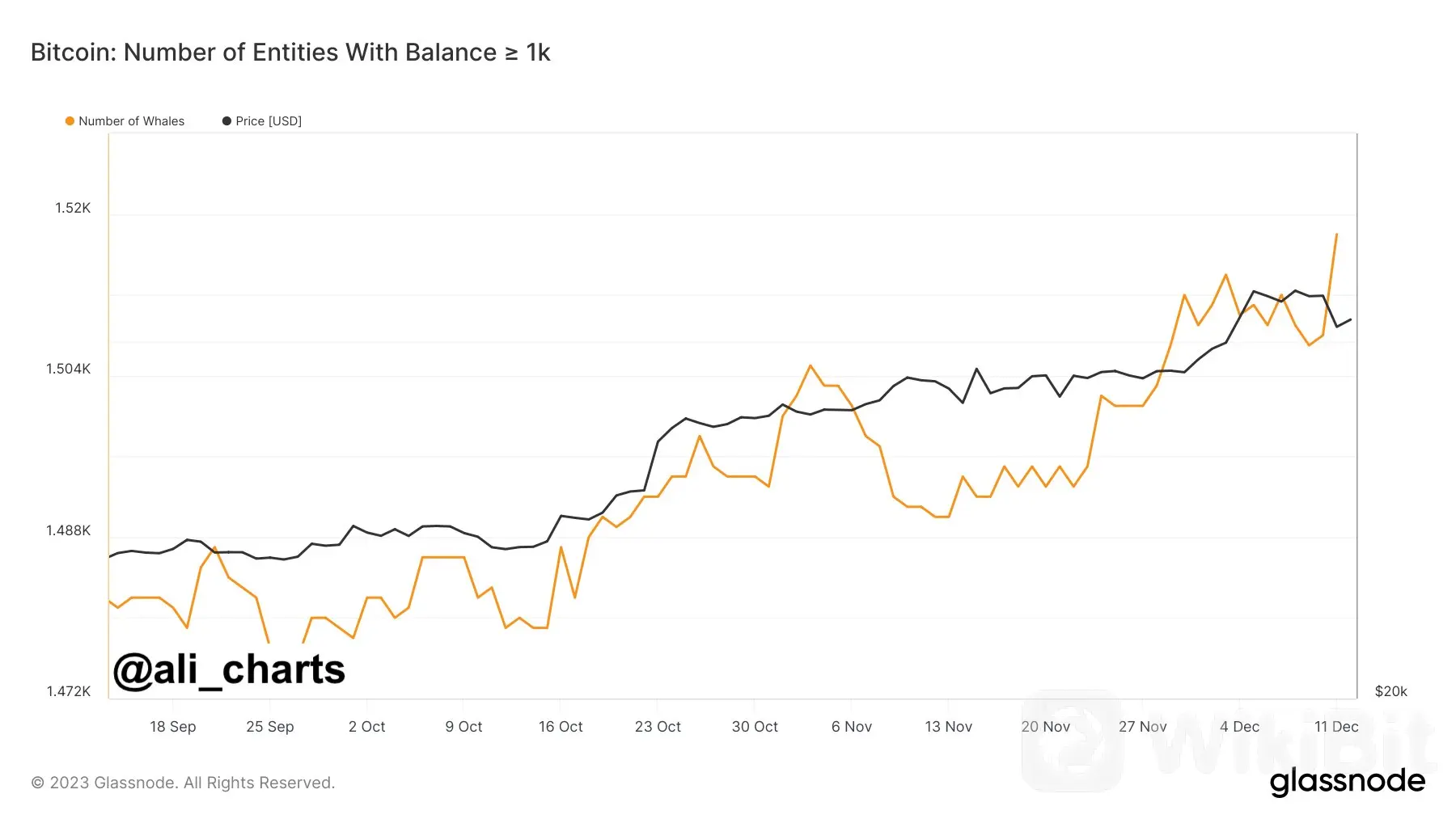1456x819 pixels.
Task: Click the orange Number of Whales legend dot
Action: coord(70,121)
